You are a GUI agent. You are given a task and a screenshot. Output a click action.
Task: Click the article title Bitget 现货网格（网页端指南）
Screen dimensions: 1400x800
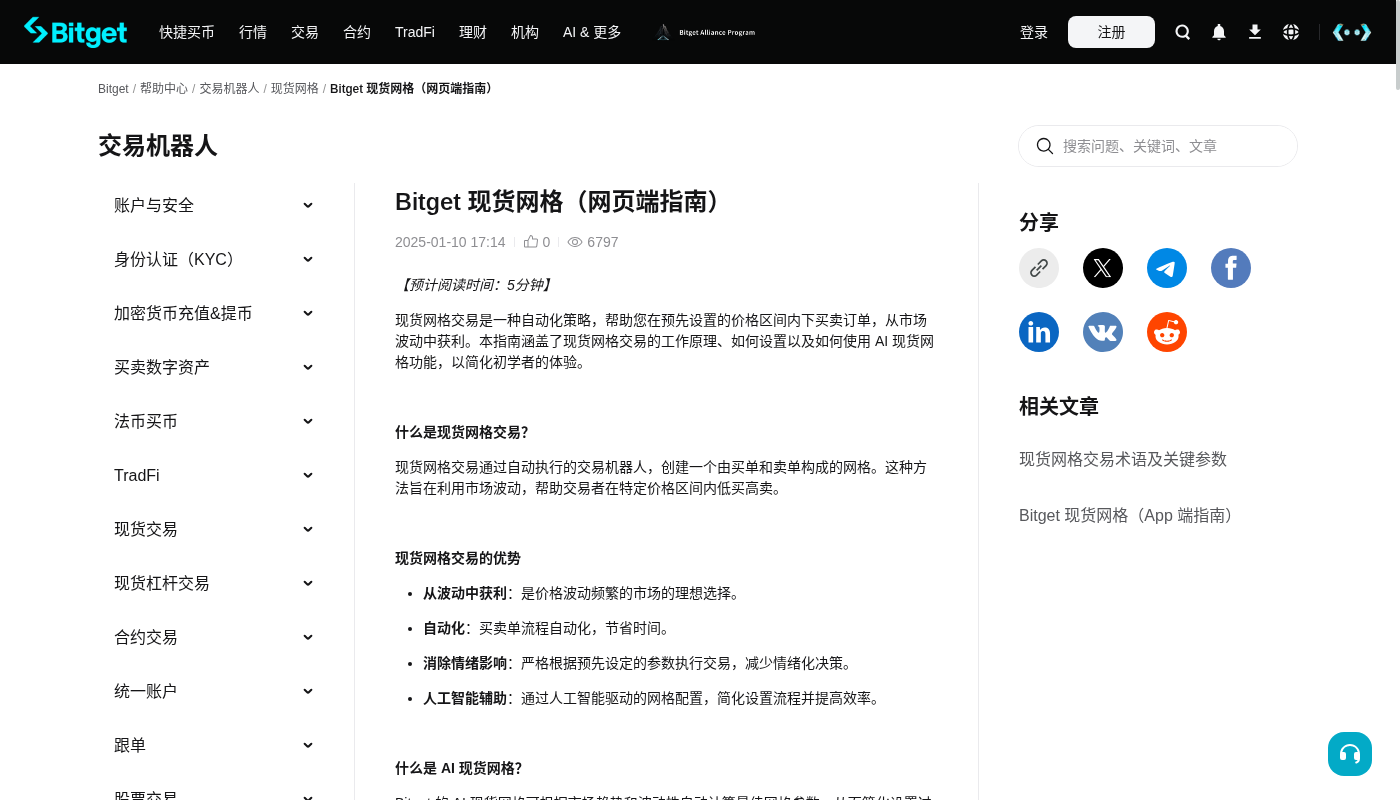coord(560,202)
